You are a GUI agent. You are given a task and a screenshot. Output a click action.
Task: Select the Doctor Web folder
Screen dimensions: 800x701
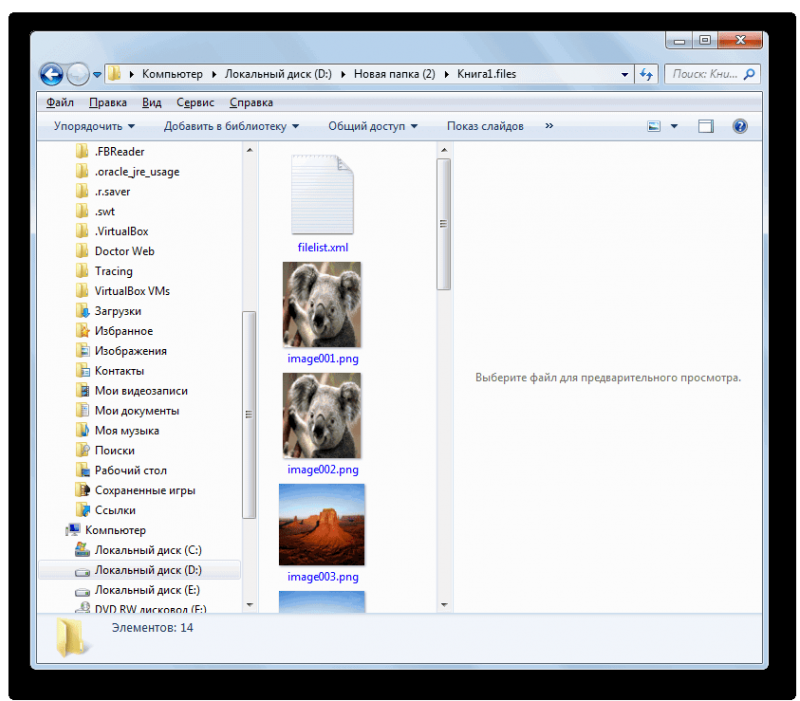click(124, 251)
